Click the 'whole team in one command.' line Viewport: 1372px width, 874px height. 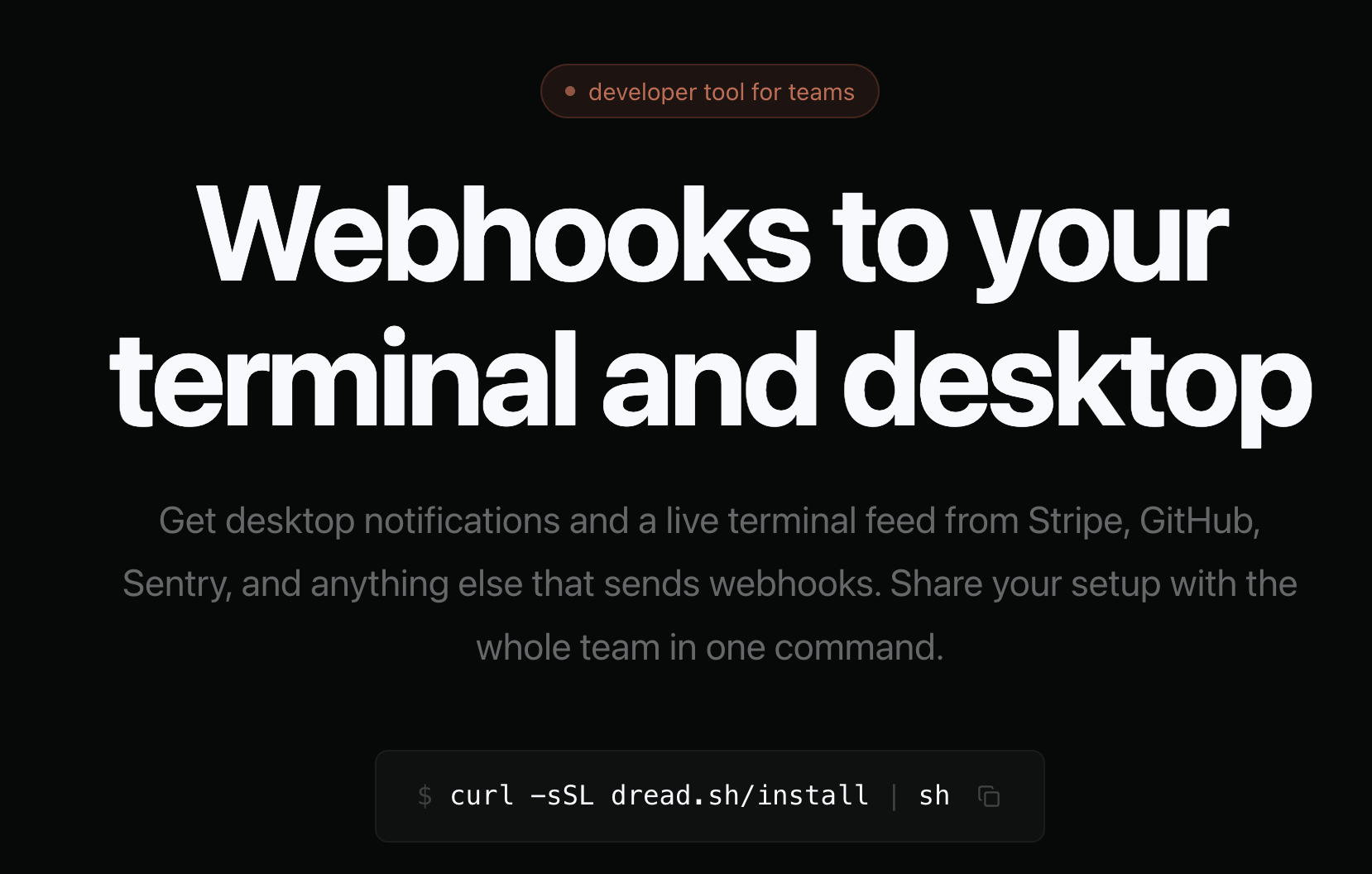[x=710, y=647]
